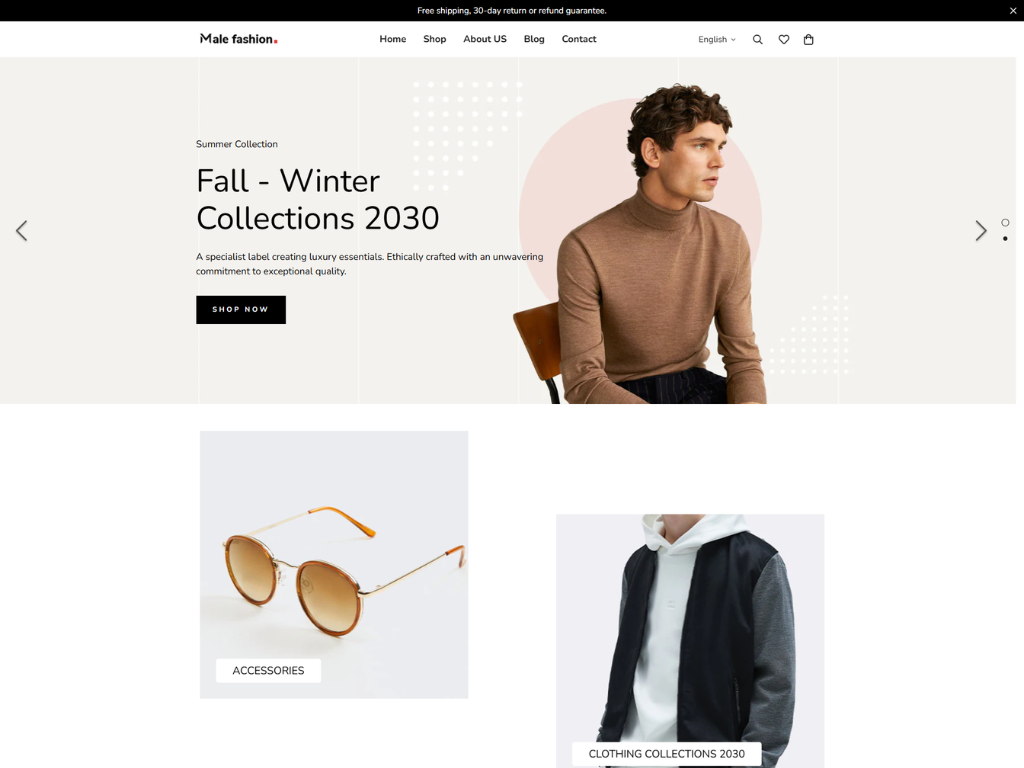Click the hooded jacket product image
The height and width of the screenshot is (768, 1024).
tap(690, 627)
